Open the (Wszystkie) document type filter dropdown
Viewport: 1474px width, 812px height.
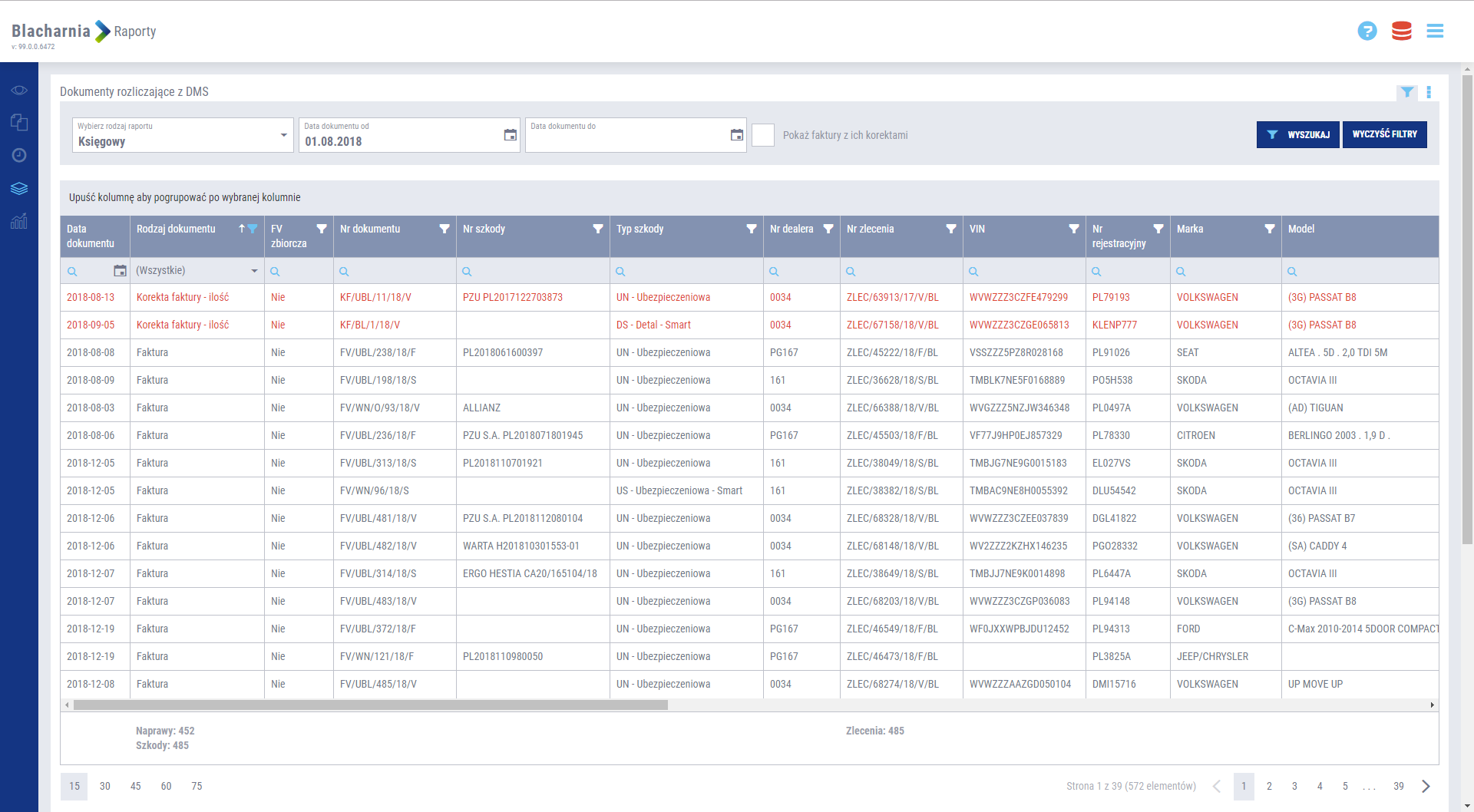click(x=254, y=271)
